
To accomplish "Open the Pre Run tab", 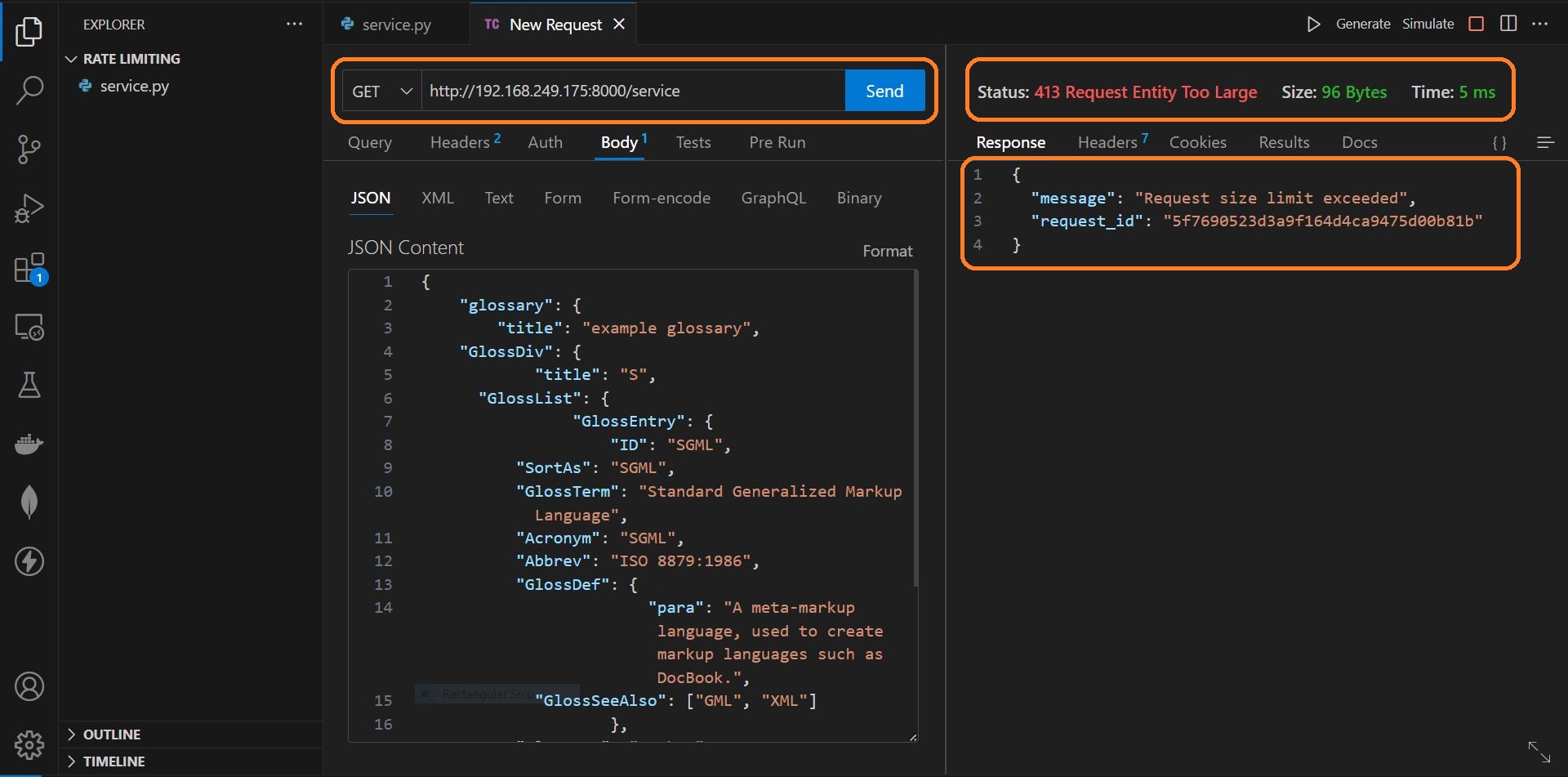I will coord(777,142).
